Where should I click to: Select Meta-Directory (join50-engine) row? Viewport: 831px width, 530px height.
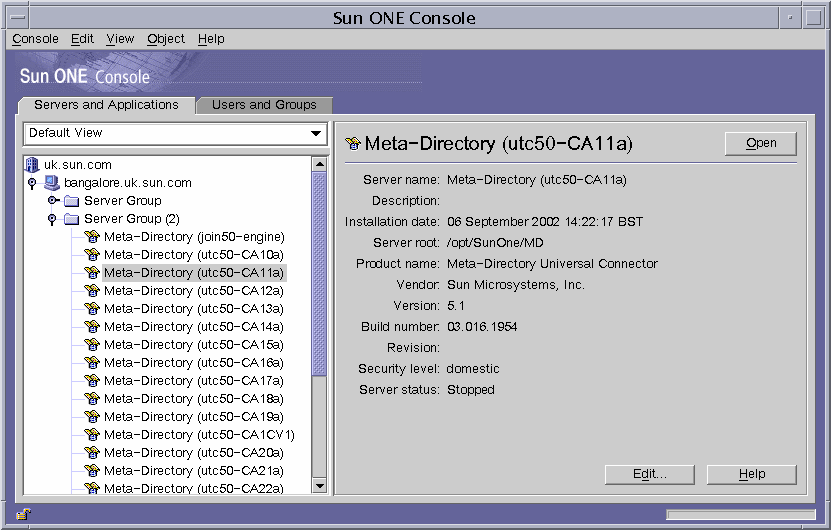tap(194, 237)
